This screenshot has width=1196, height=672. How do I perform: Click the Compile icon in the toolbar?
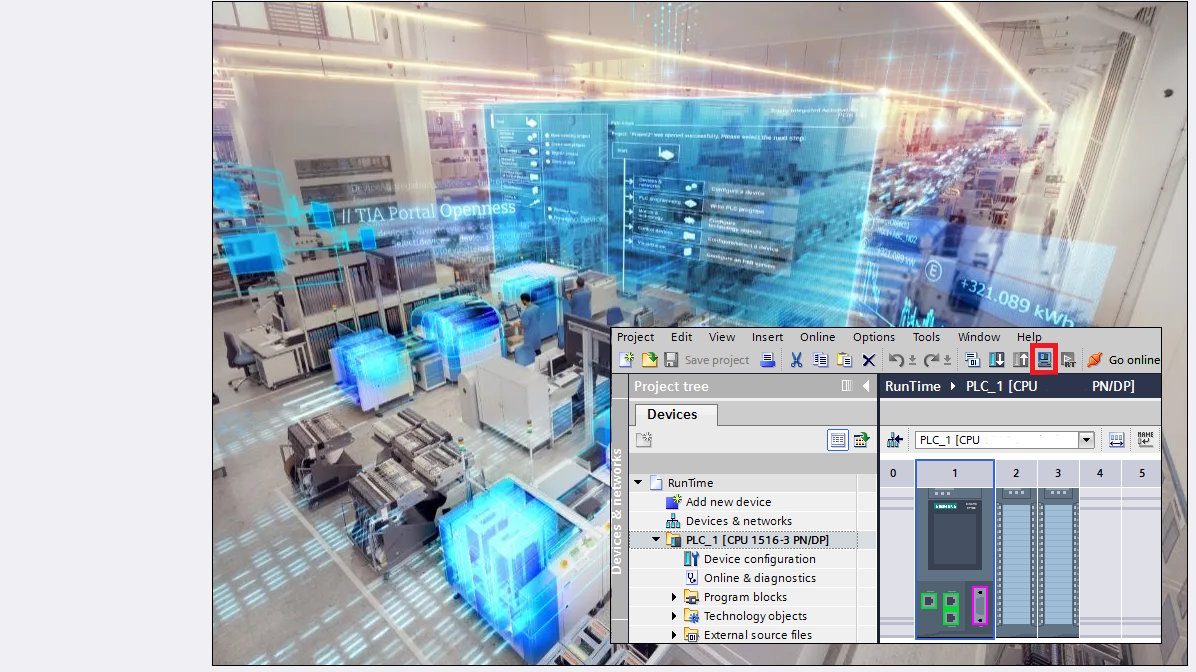click(973, 360)
